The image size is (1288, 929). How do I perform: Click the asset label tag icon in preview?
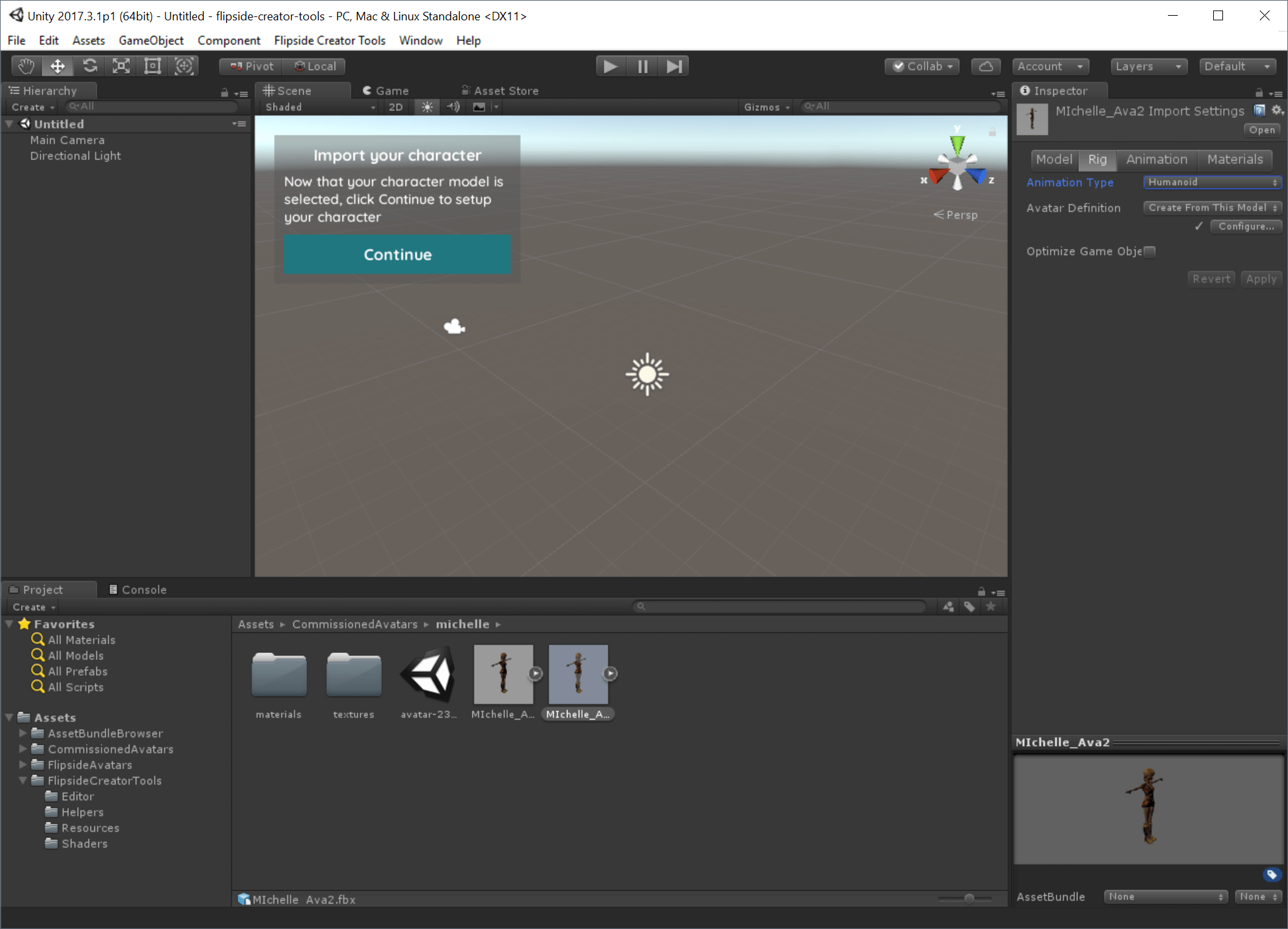1272,875
